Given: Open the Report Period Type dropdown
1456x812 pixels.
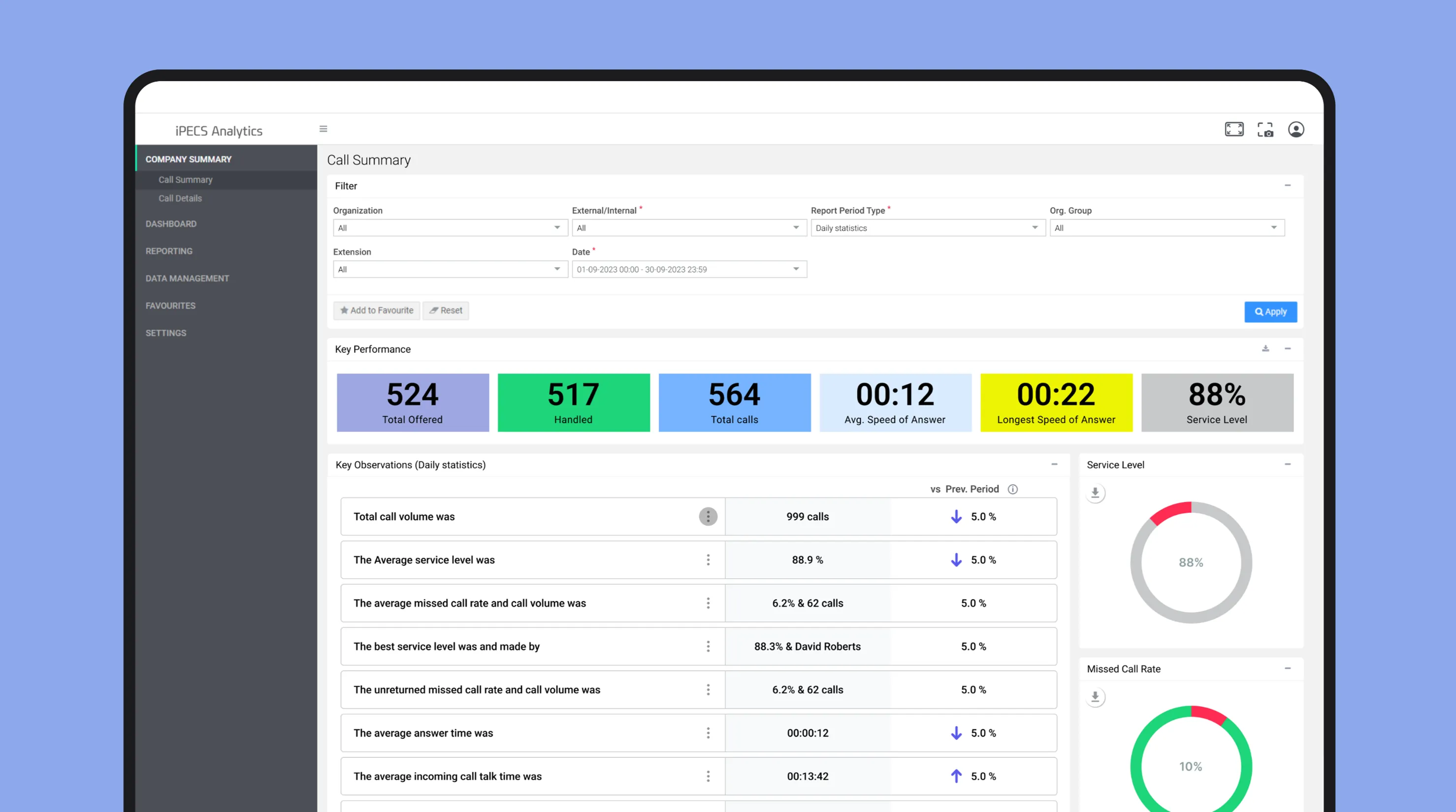Looking at the screenshot, I should click(x=928, y=228).
